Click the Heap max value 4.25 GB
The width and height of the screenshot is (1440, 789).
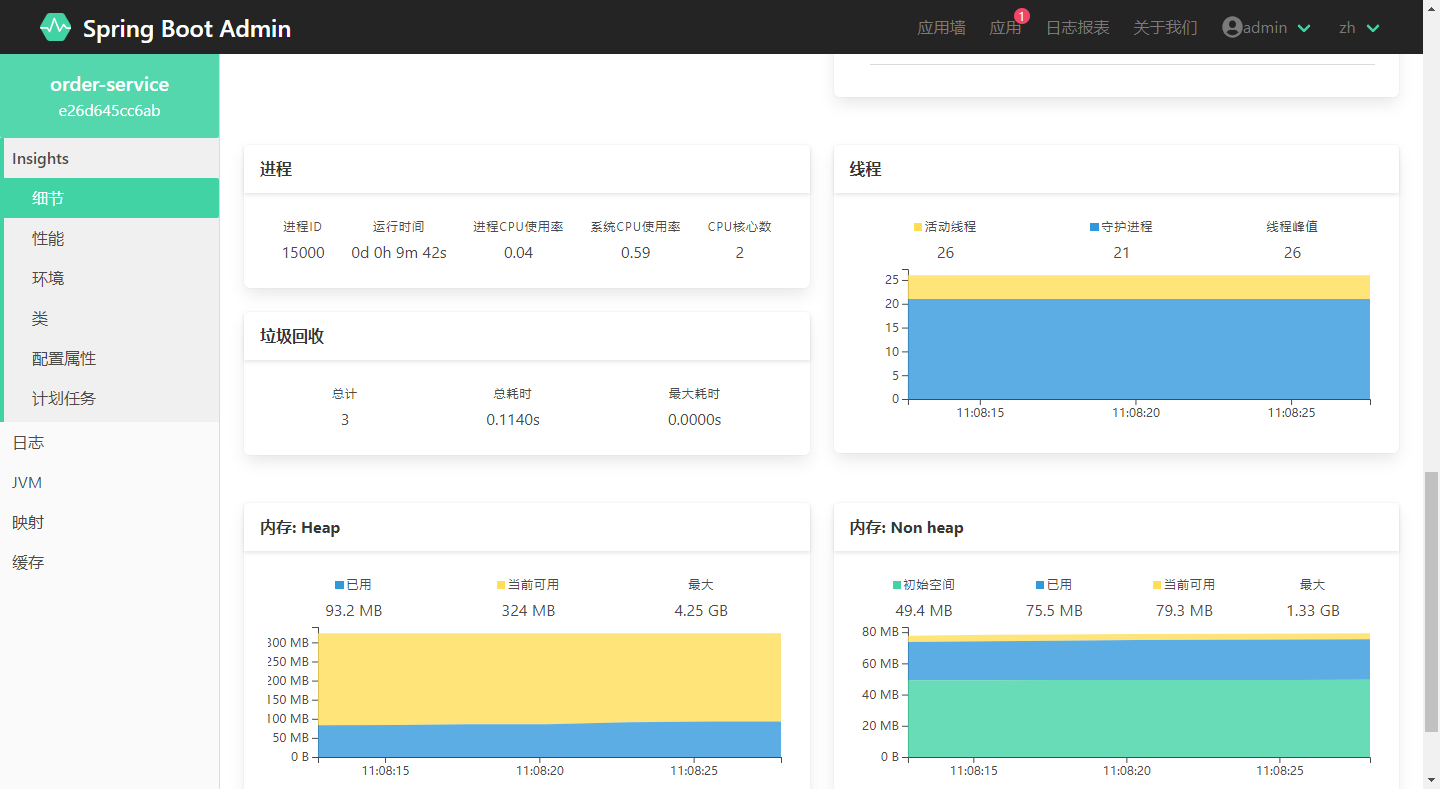pos(701,611)
